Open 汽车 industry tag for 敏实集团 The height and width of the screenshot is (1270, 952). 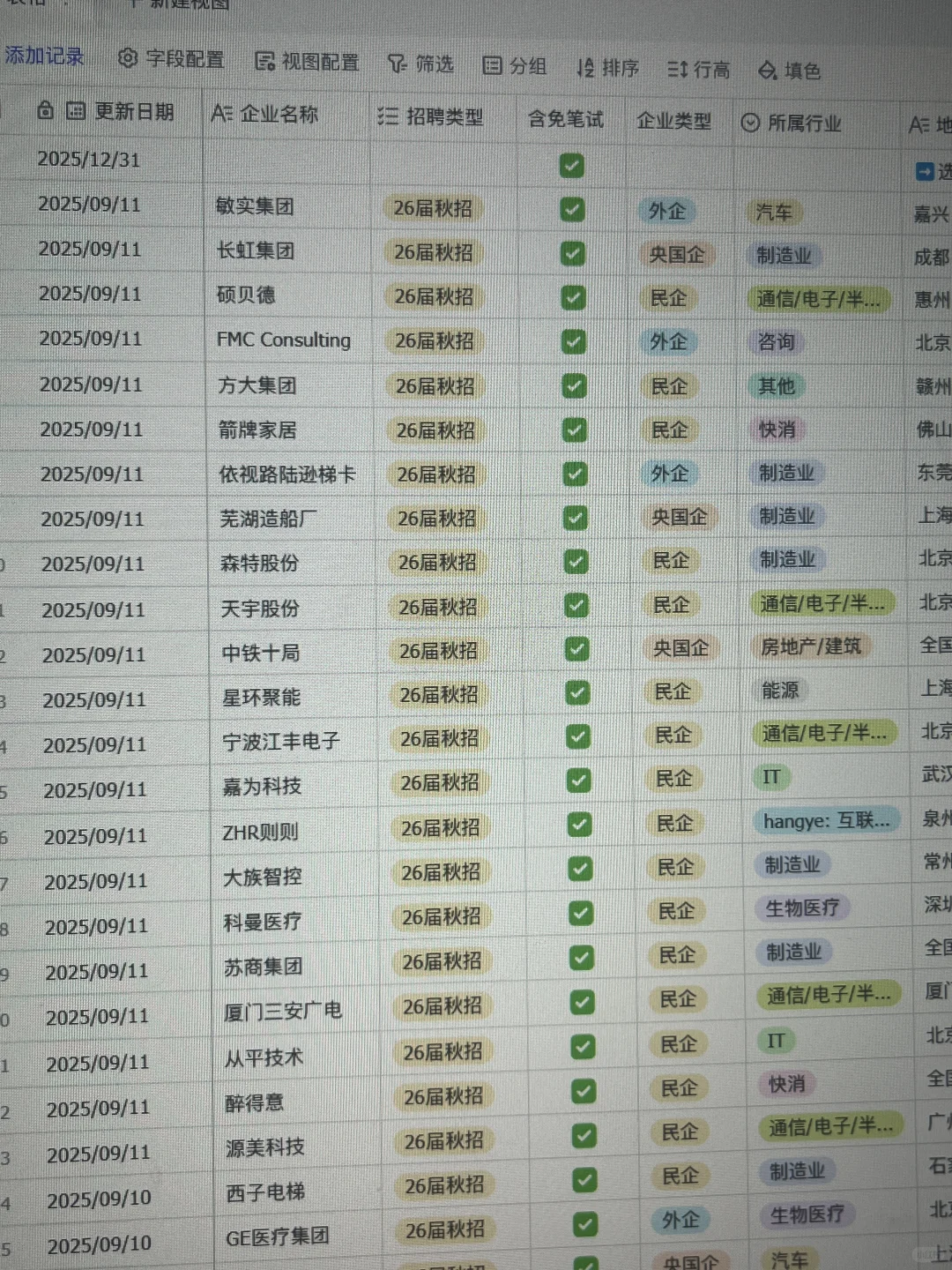(773, 213)
